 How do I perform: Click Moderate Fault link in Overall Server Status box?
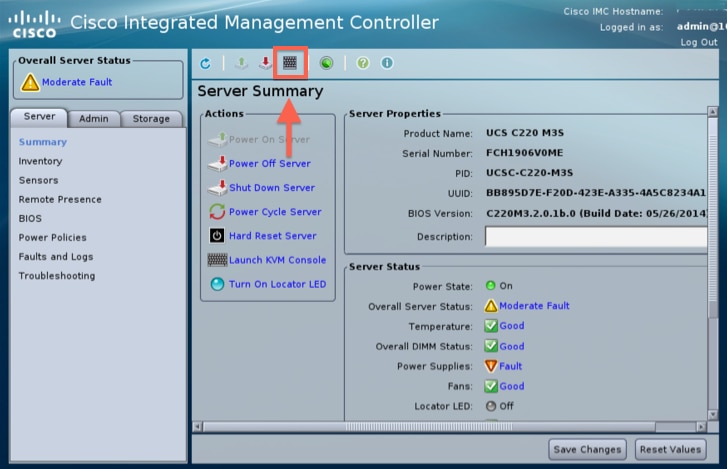pyautogui.click(x=77, y=82)
